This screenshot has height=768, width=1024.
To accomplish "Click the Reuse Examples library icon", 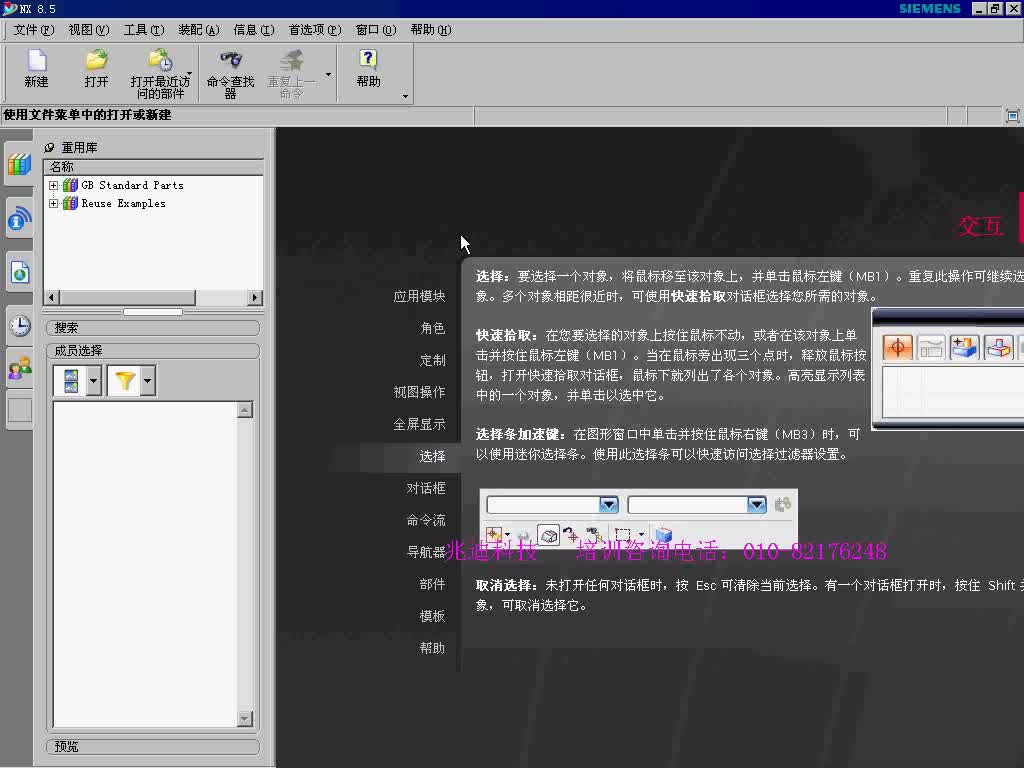I will tap(70, 204).
